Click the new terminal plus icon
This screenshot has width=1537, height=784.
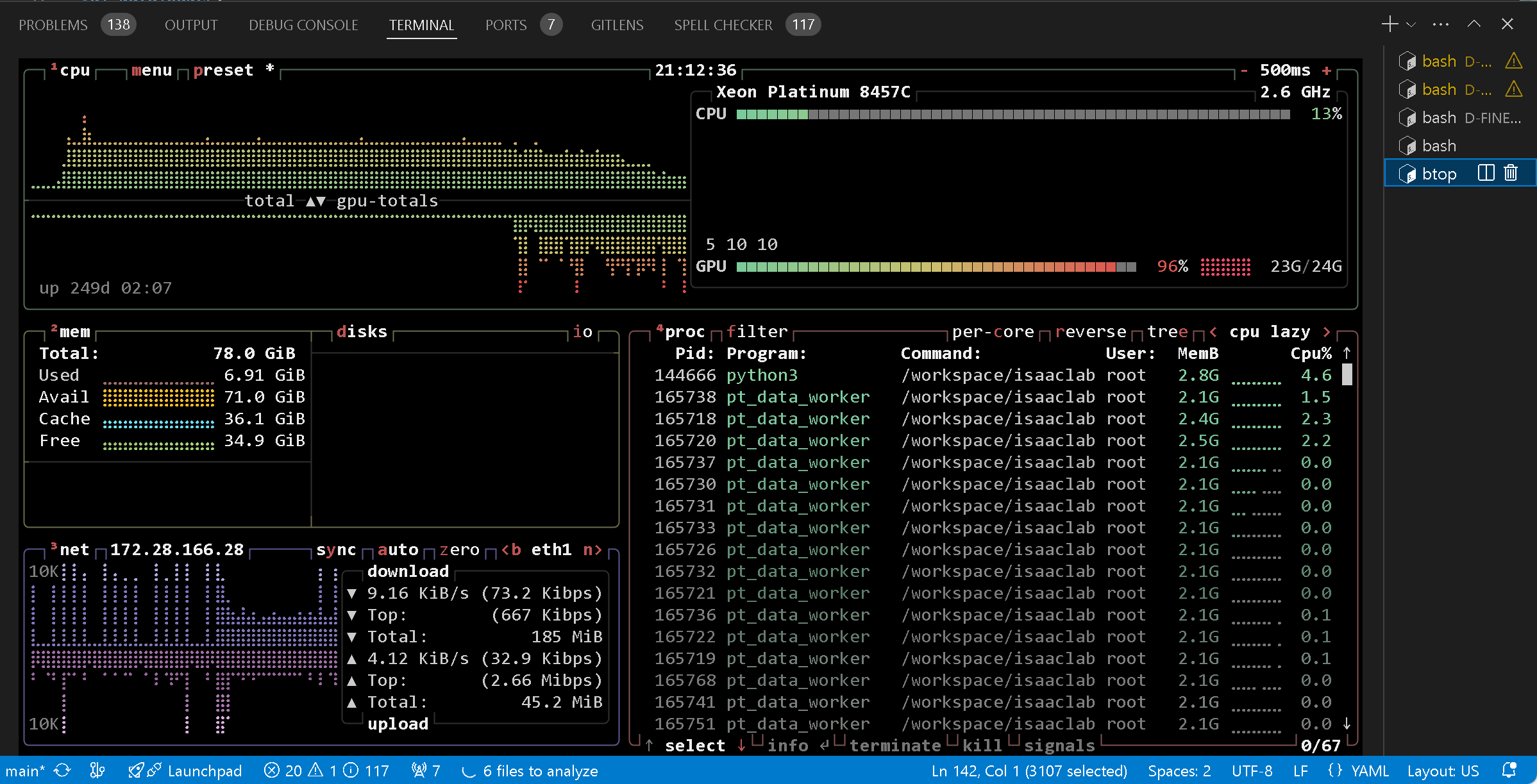coord(1389,24)
